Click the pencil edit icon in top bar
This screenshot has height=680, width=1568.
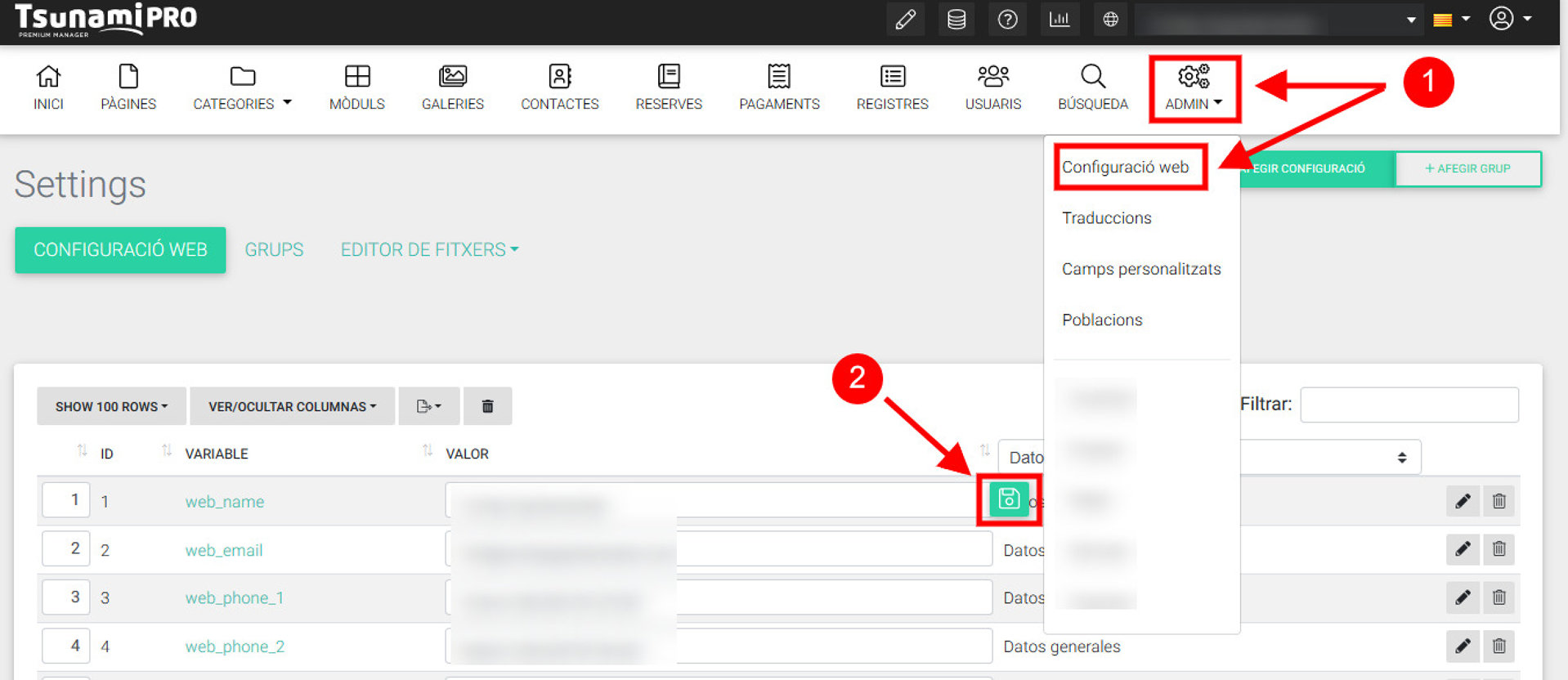[x=905, y=20]
